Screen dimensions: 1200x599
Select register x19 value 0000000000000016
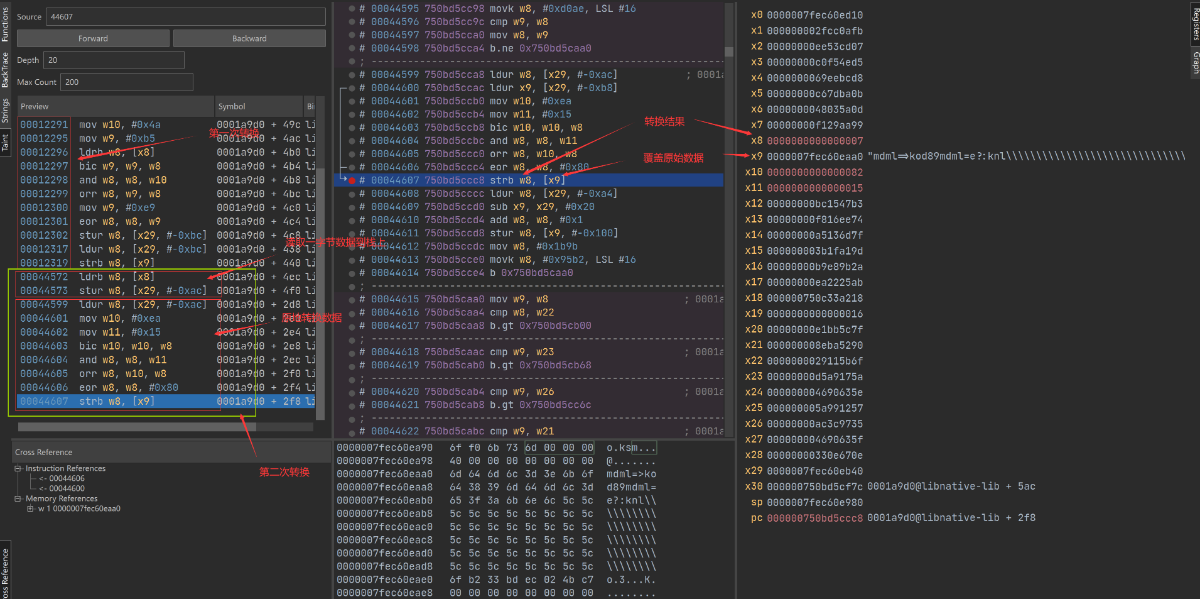click(814, 313)
